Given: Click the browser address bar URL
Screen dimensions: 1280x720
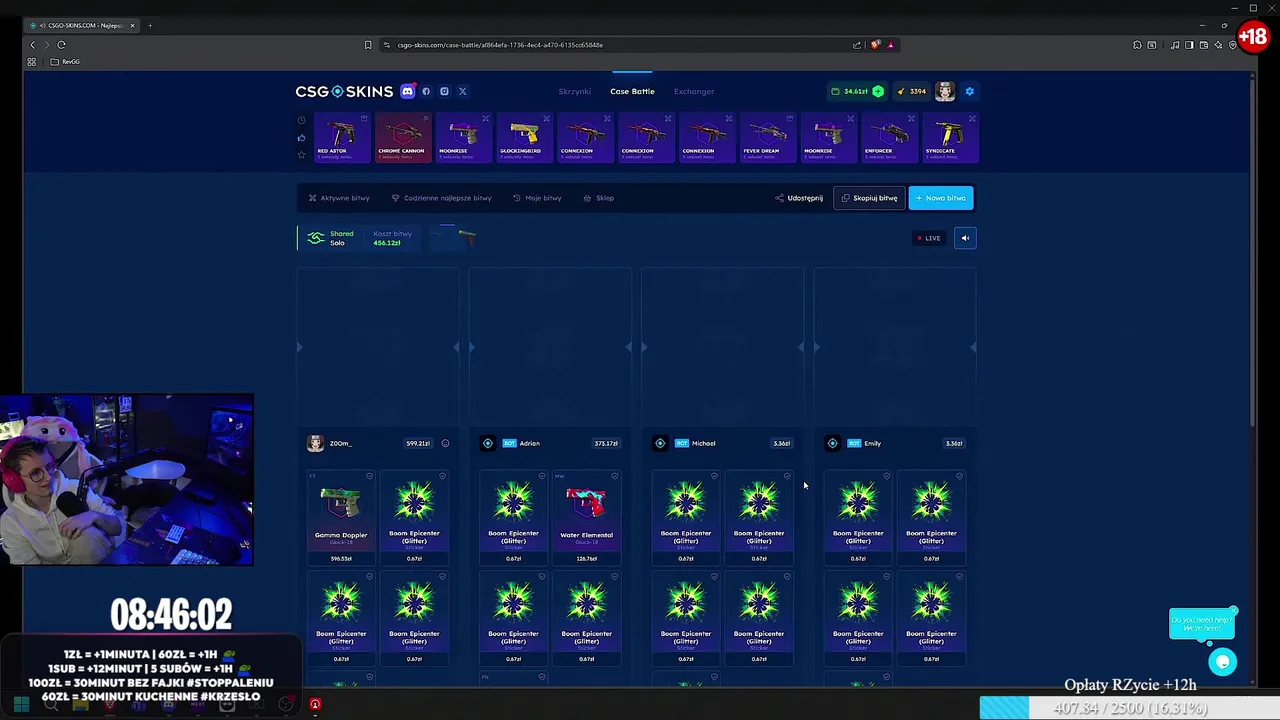Looking at the screenshot, I should tap(500, 45).
